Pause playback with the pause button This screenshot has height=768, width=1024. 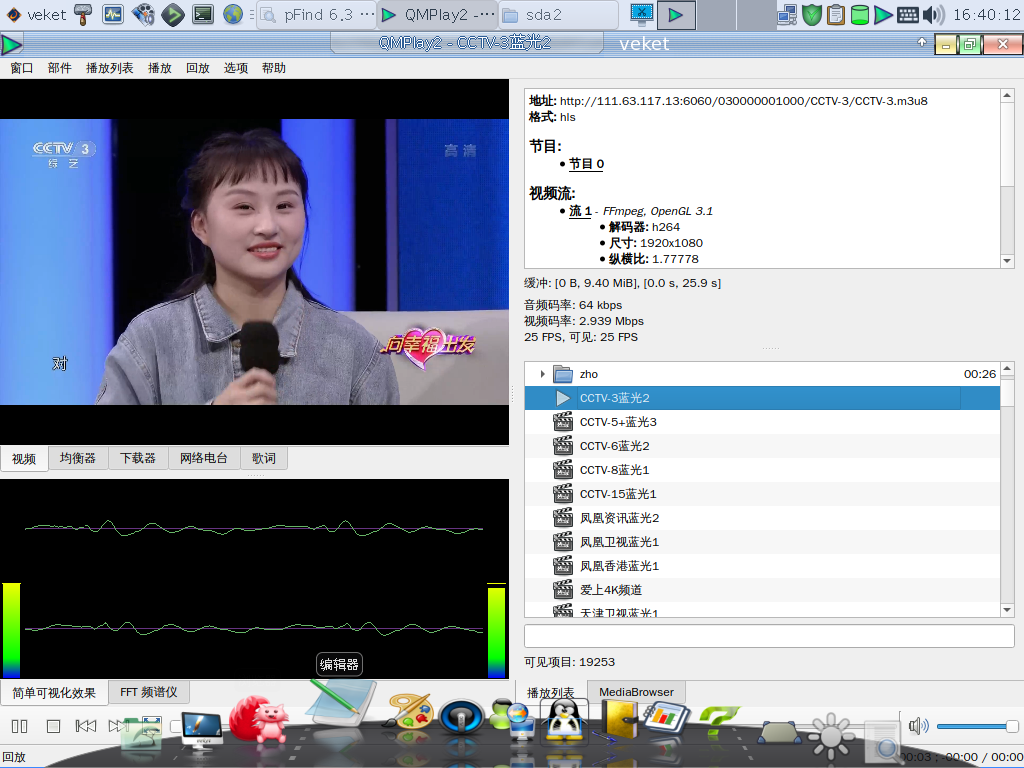tap(20, 726)
